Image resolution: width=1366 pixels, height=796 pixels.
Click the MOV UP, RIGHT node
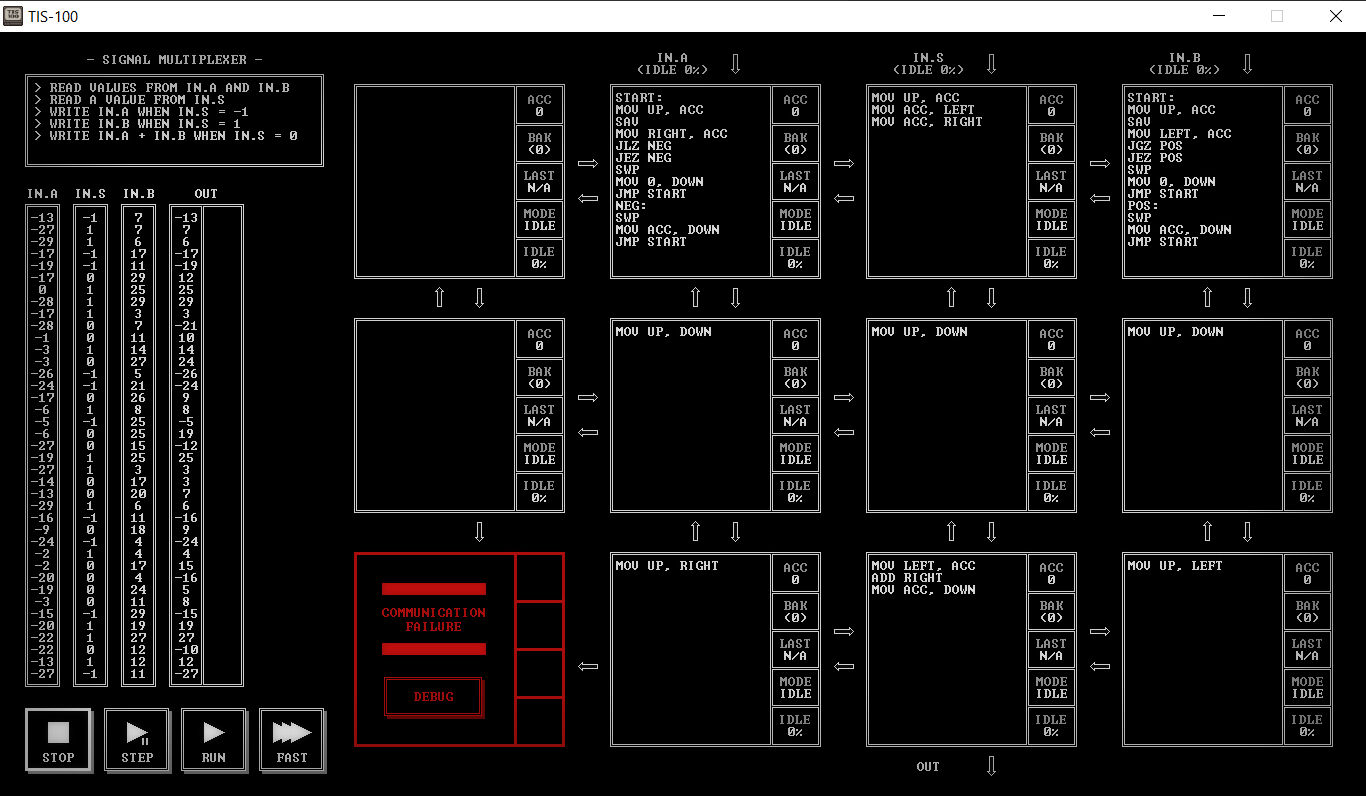tap(691, 650)
